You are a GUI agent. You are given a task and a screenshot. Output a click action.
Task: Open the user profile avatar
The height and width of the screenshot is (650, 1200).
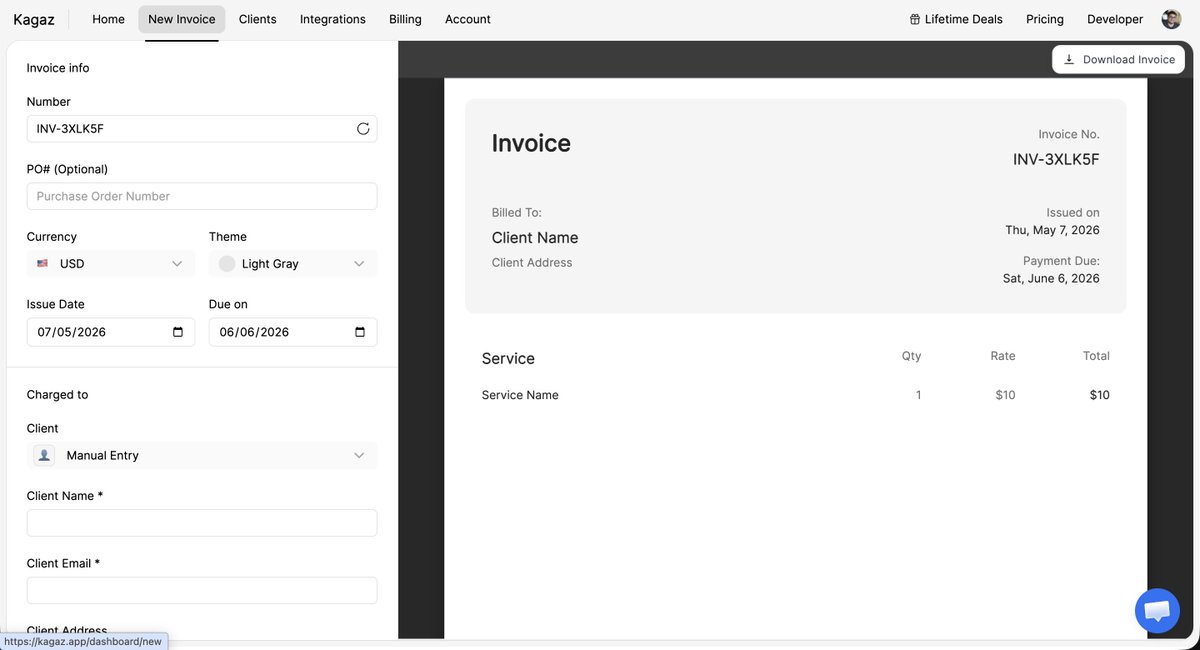point(1171,19)
